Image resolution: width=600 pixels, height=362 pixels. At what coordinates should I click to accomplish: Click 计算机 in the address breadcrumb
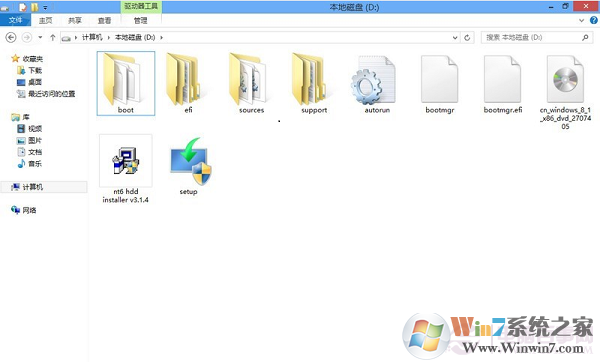click(92, 37)
